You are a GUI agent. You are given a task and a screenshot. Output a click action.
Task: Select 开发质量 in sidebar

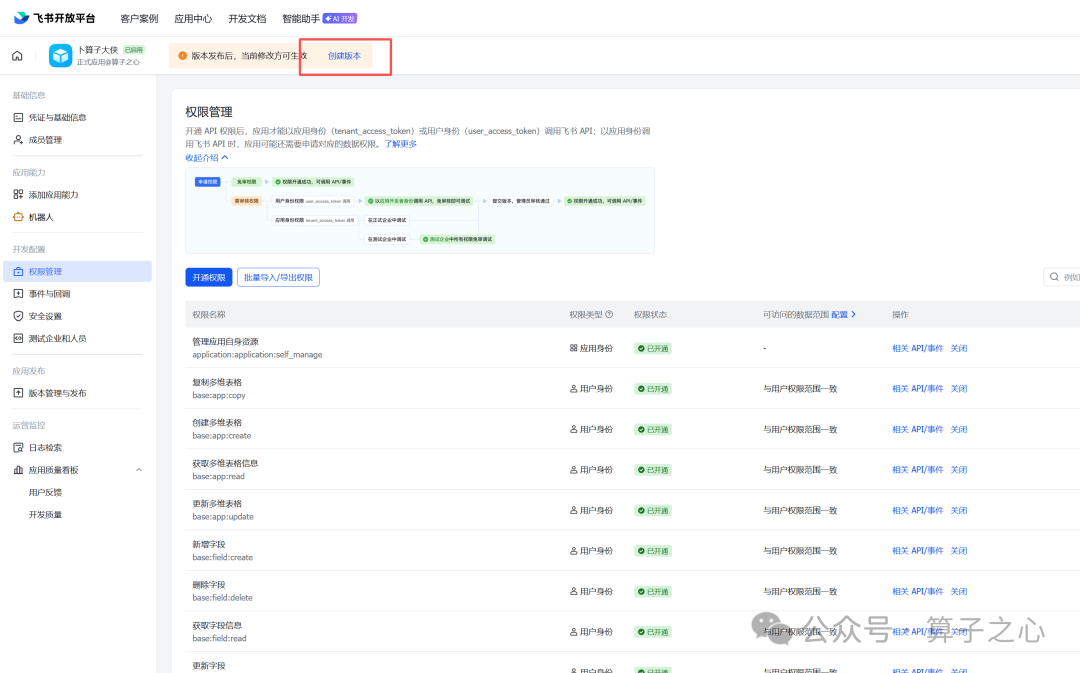tap(45, 515)
